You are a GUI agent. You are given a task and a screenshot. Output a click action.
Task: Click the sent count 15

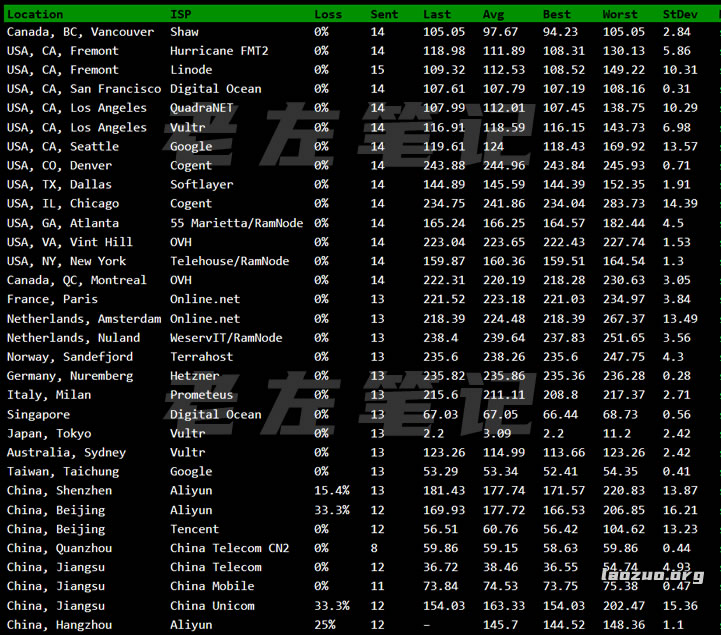pos(378,70)
